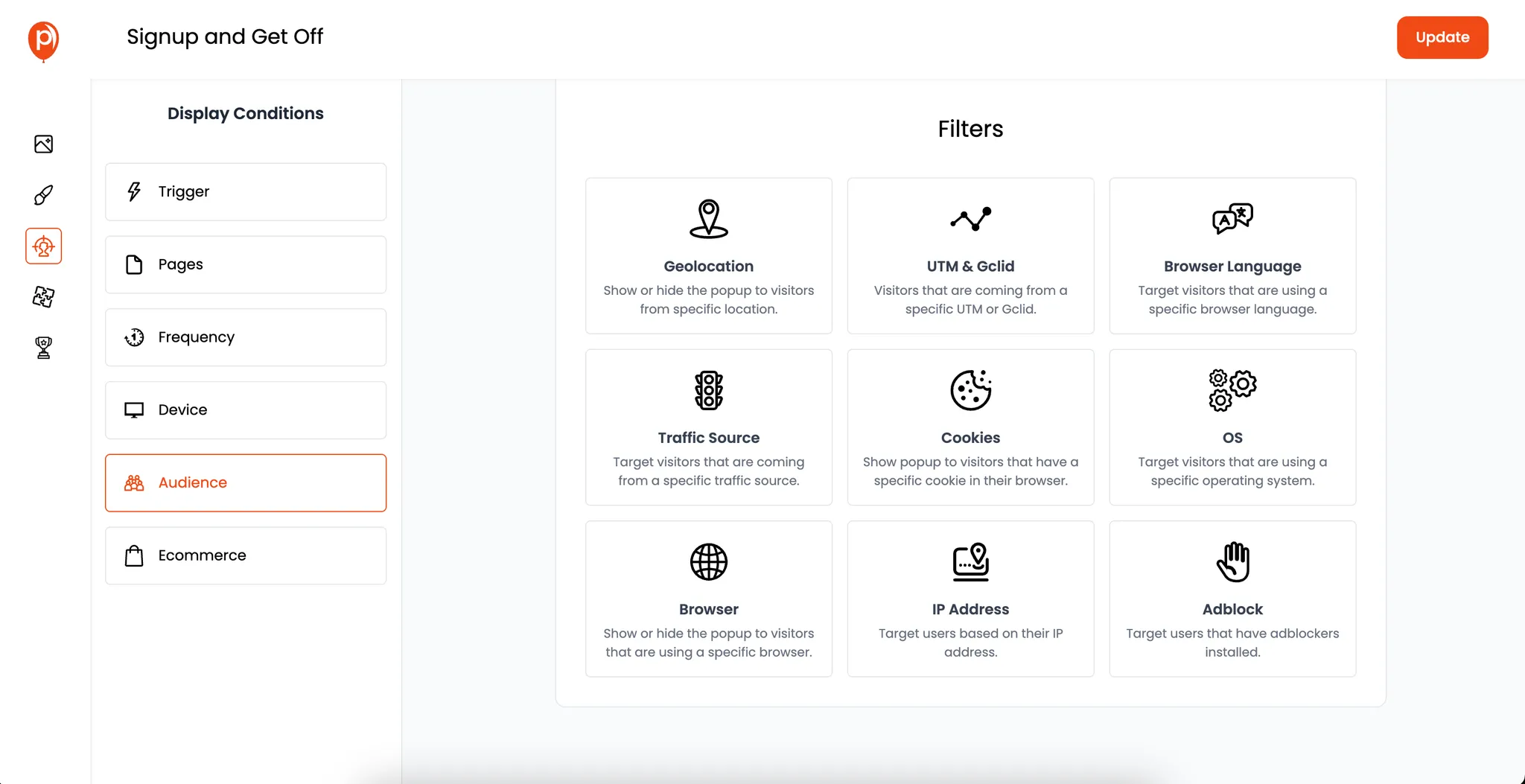Open the Pages display condition
The image size is (1525, 784).
click(x=245, y=264)
